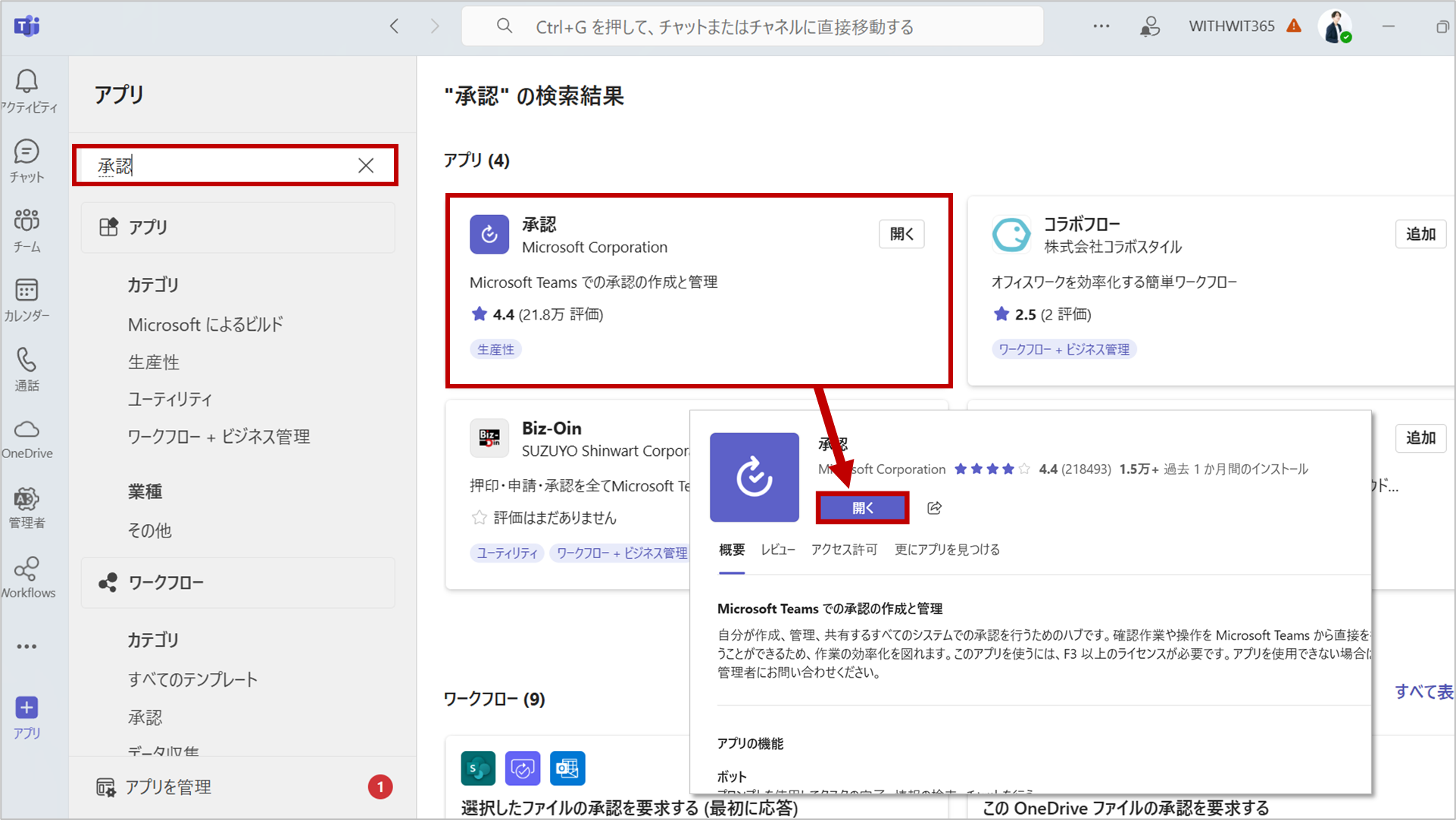Rate Biz-Oin by clicking its star
Viewport: 1456px width, 820px height.
[x=478, y=517]
